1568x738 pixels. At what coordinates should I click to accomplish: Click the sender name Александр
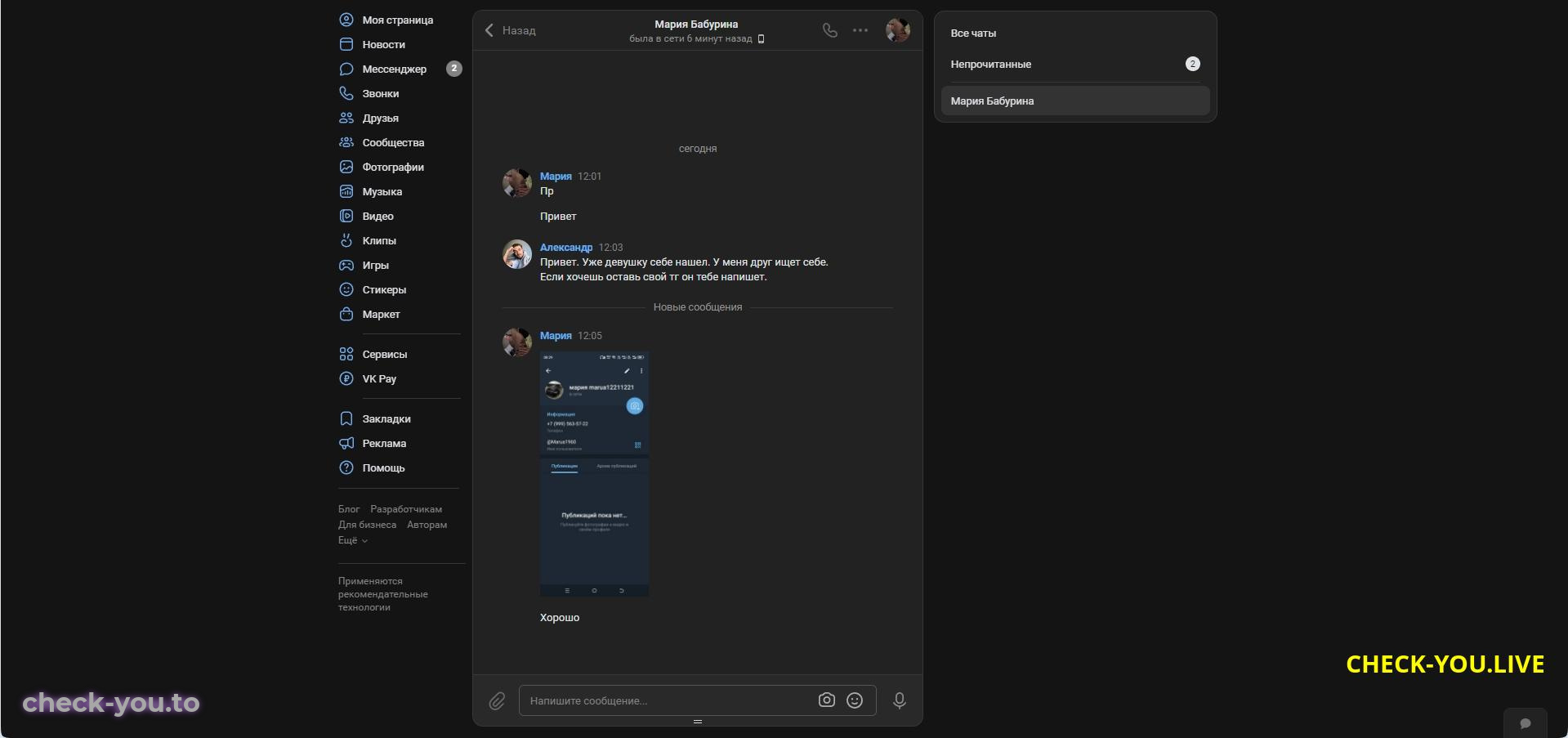[x=566, y=248]
